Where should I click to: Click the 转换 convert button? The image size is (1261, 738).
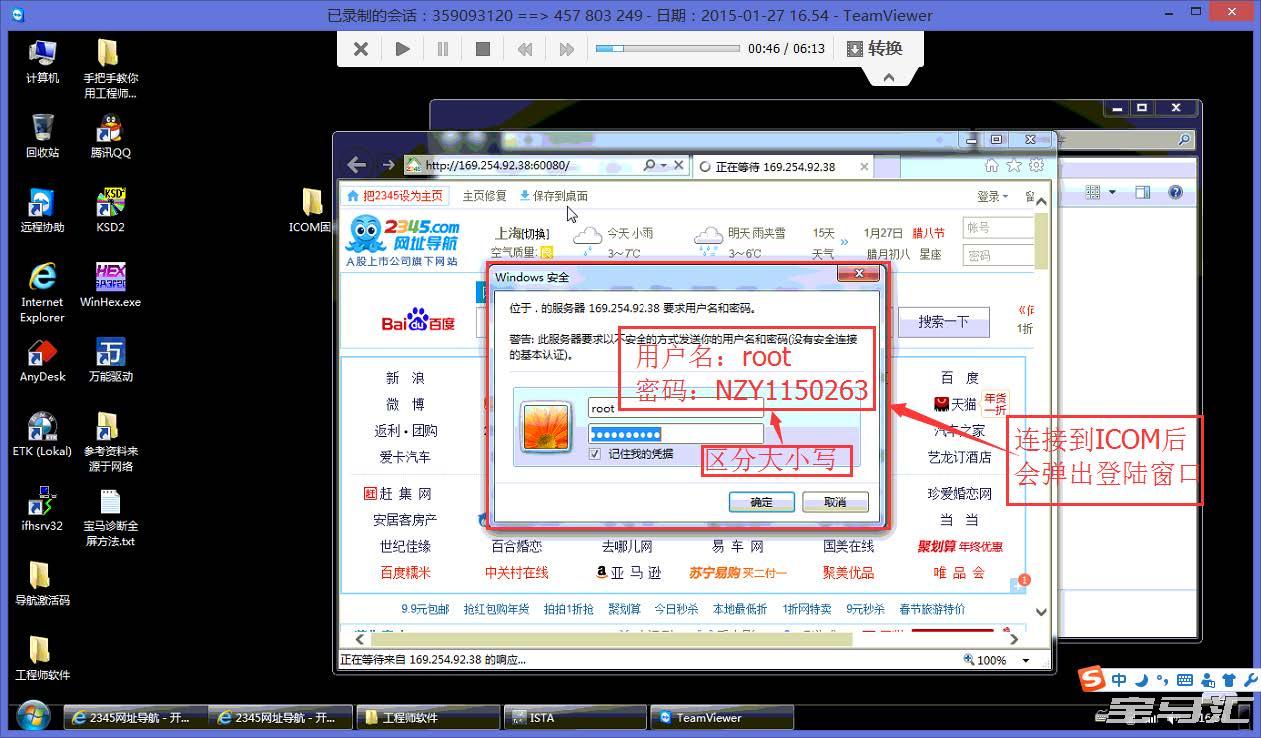tap(875, 48)
